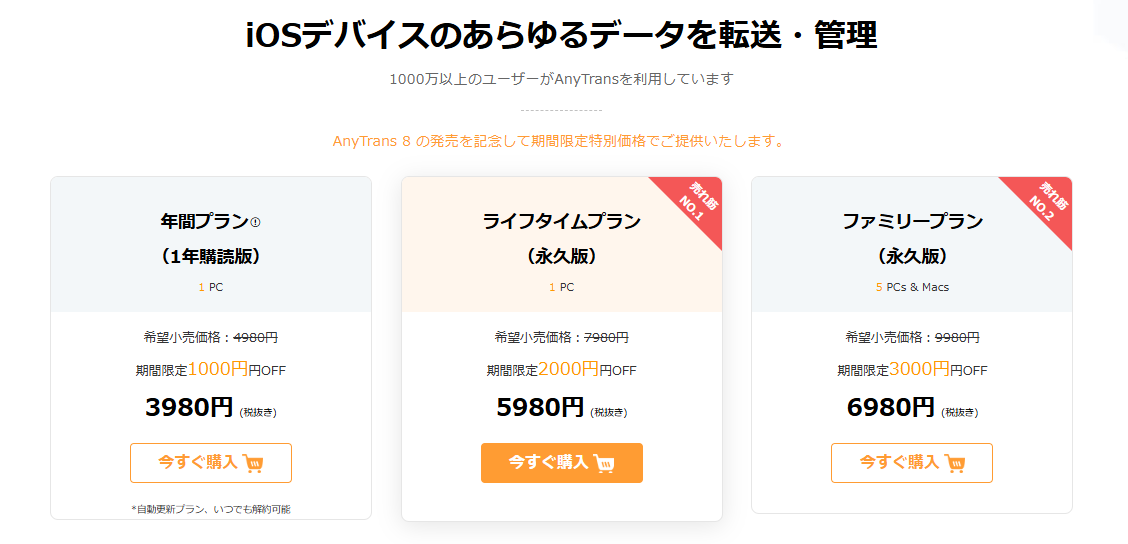Click the 売れ筋 NO.1 ribbon badge
The width and height of the screenshot is (1128, 544).
tap(694, 203)
